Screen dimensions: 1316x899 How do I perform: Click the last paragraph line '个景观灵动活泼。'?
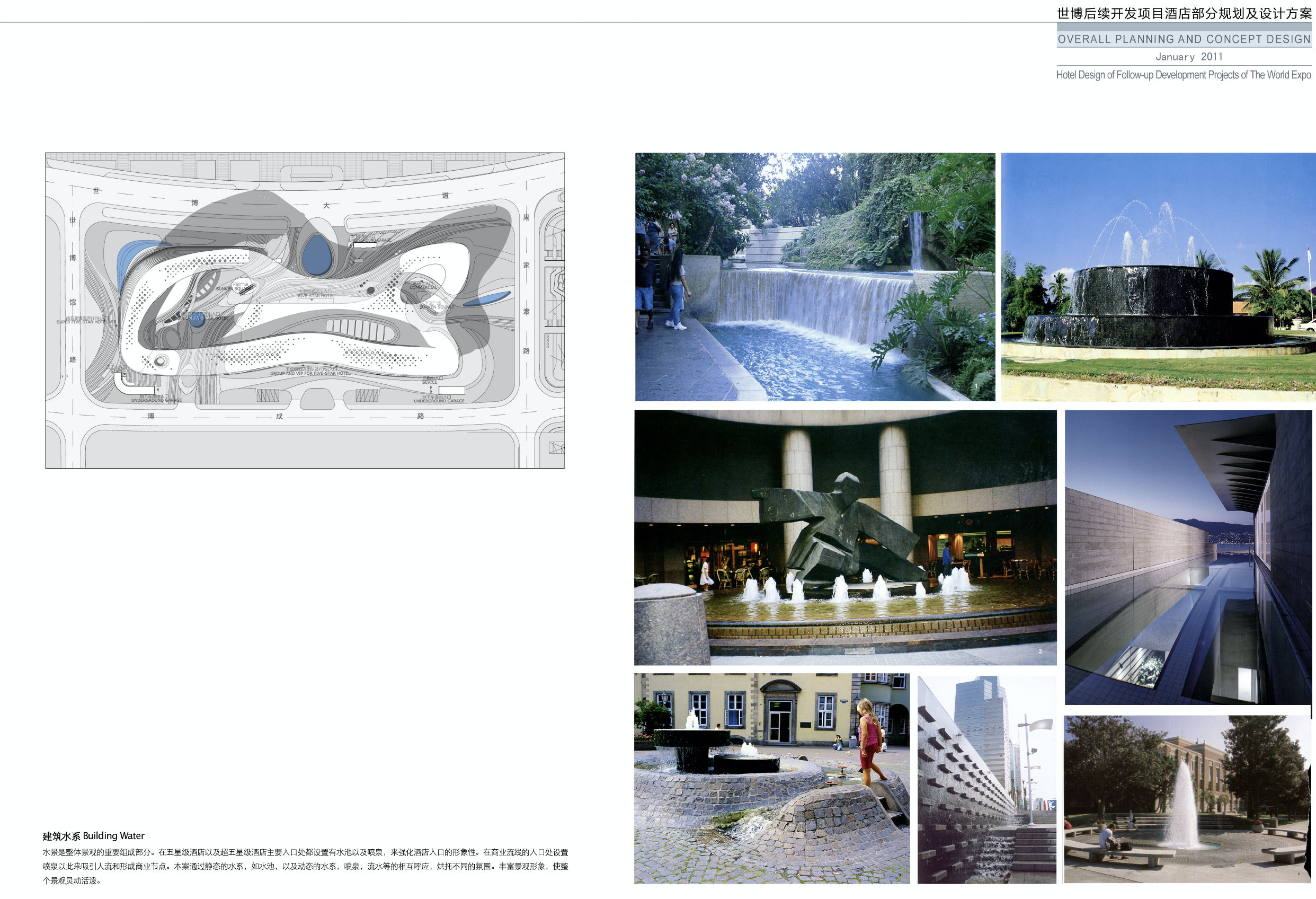[72, 880]
